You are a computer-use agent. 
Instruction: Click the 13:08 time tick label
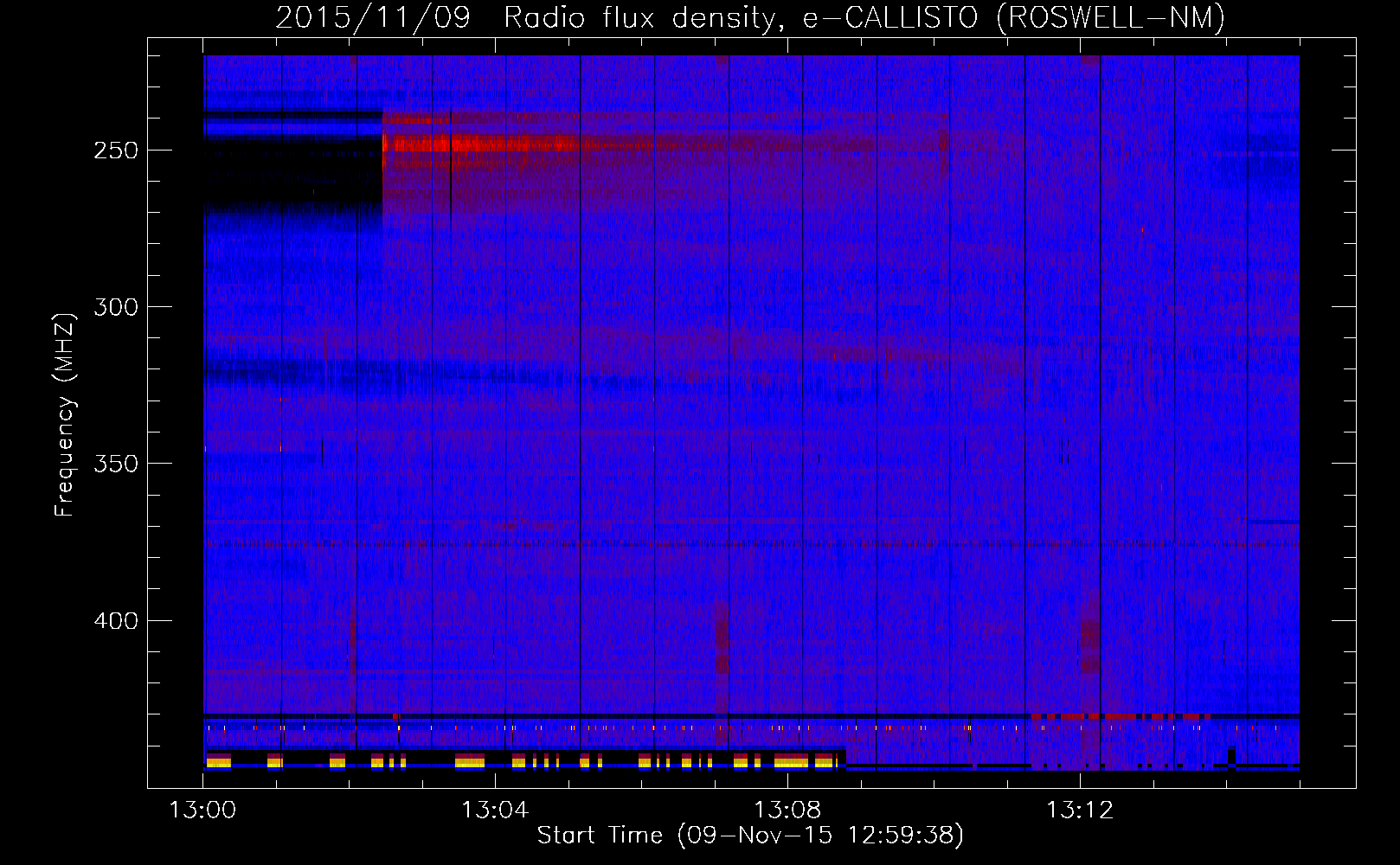pos(787,811)
